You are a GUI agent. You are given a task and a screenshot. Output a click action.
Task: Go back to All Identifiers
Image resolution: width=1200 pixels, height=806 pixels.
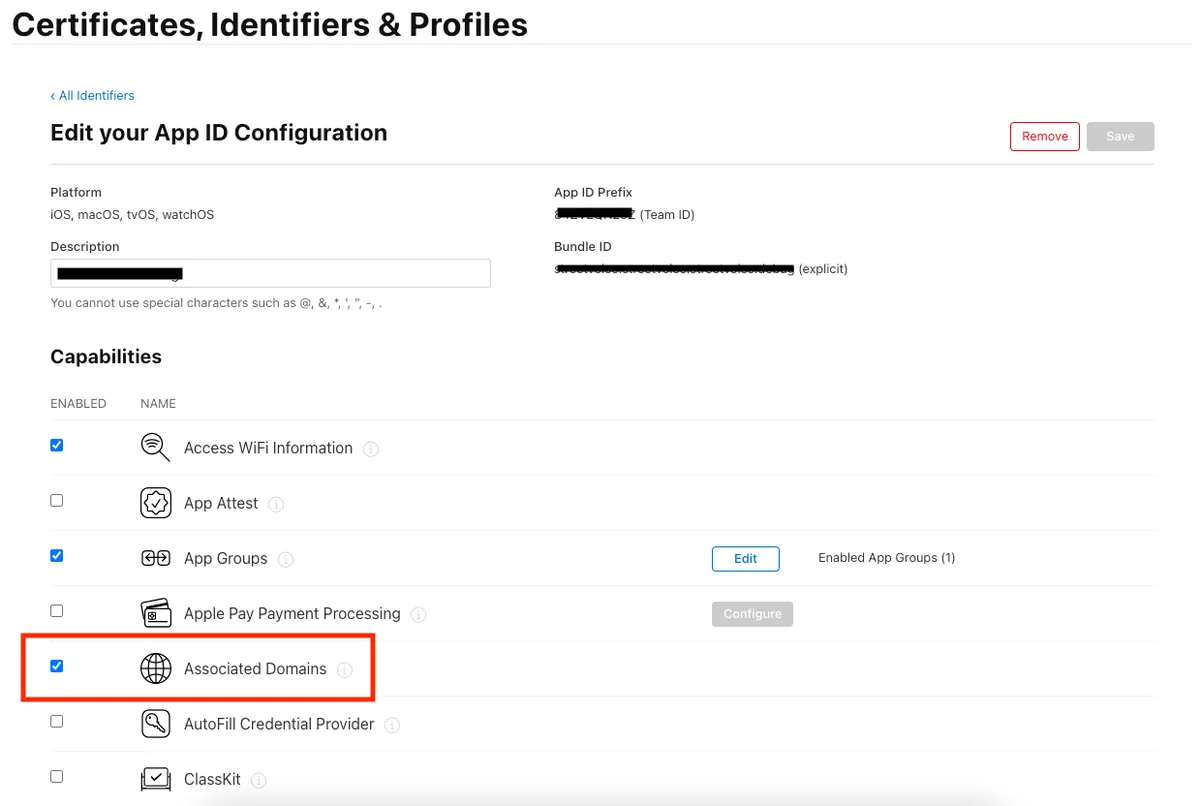[93, 96]
